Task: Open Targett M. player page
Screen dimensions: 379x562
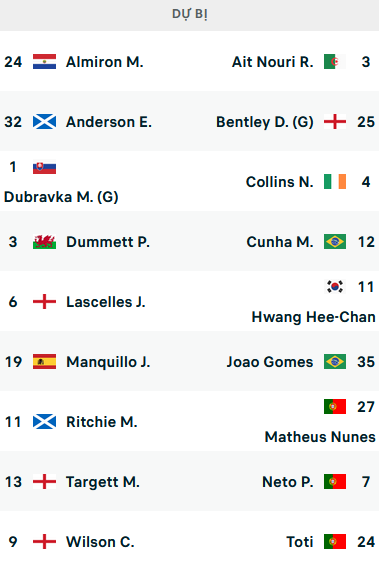Action: 103,482
